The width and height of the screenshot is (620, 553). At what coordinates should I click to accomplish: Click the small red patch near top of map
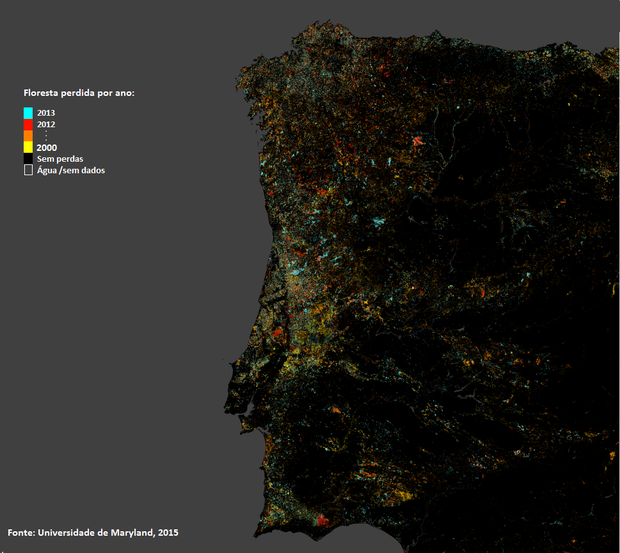pos(383,68)
